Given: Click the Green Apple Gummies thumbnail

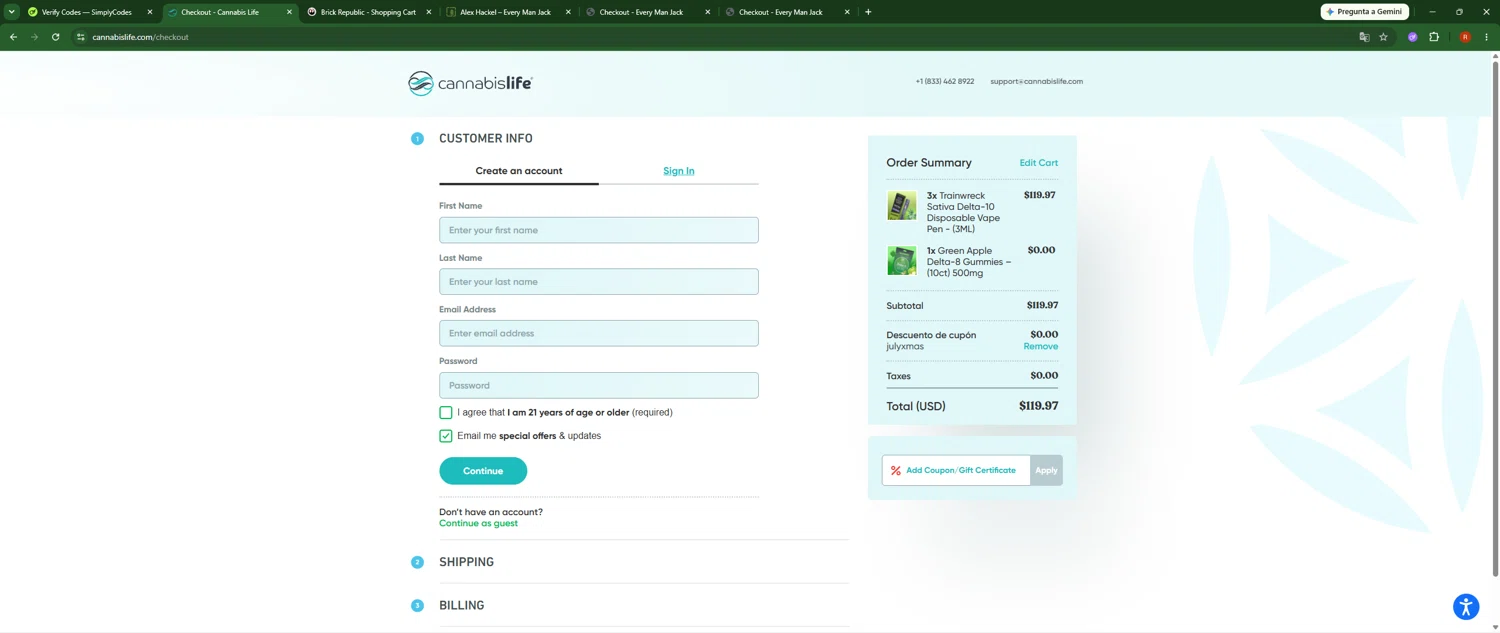Looking at the screenshot, I should tap(902, 260).
